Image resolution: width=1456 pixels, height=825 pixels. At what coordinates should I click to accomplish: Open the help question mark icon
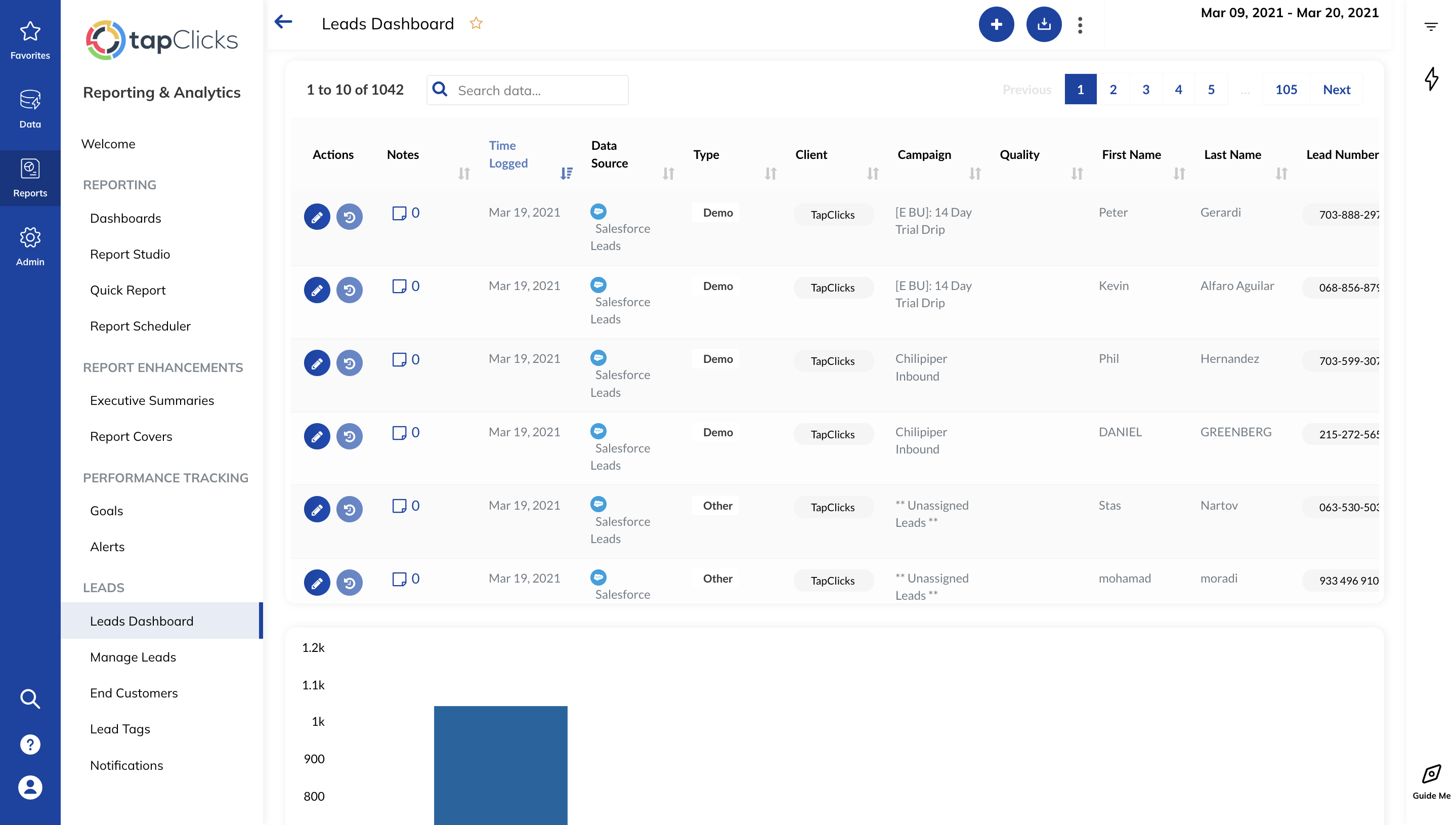(x=30, y=744)
